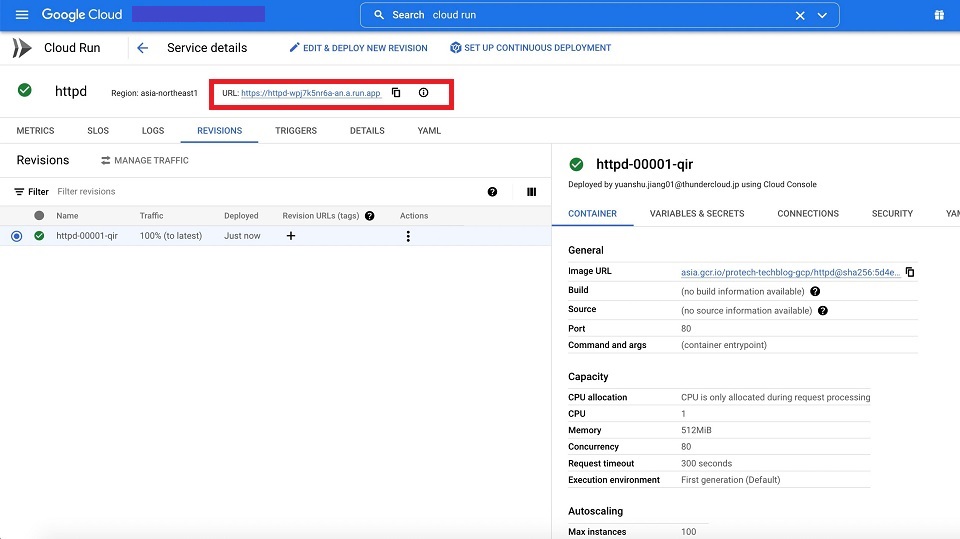
Task: Open the httpd run.app service URL link
Action: pos(310,93)
